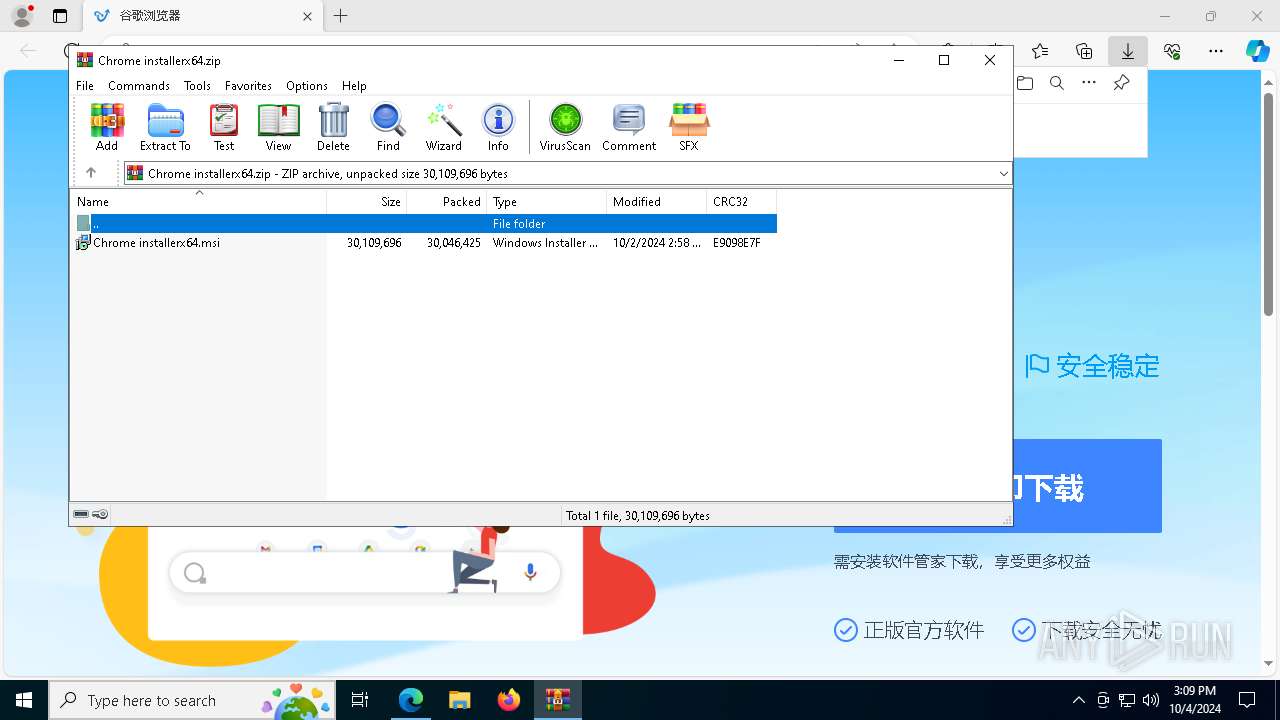Click the key password icon in status bar
This screenshot has width=1280, height=720.
[x=100, y=514]
